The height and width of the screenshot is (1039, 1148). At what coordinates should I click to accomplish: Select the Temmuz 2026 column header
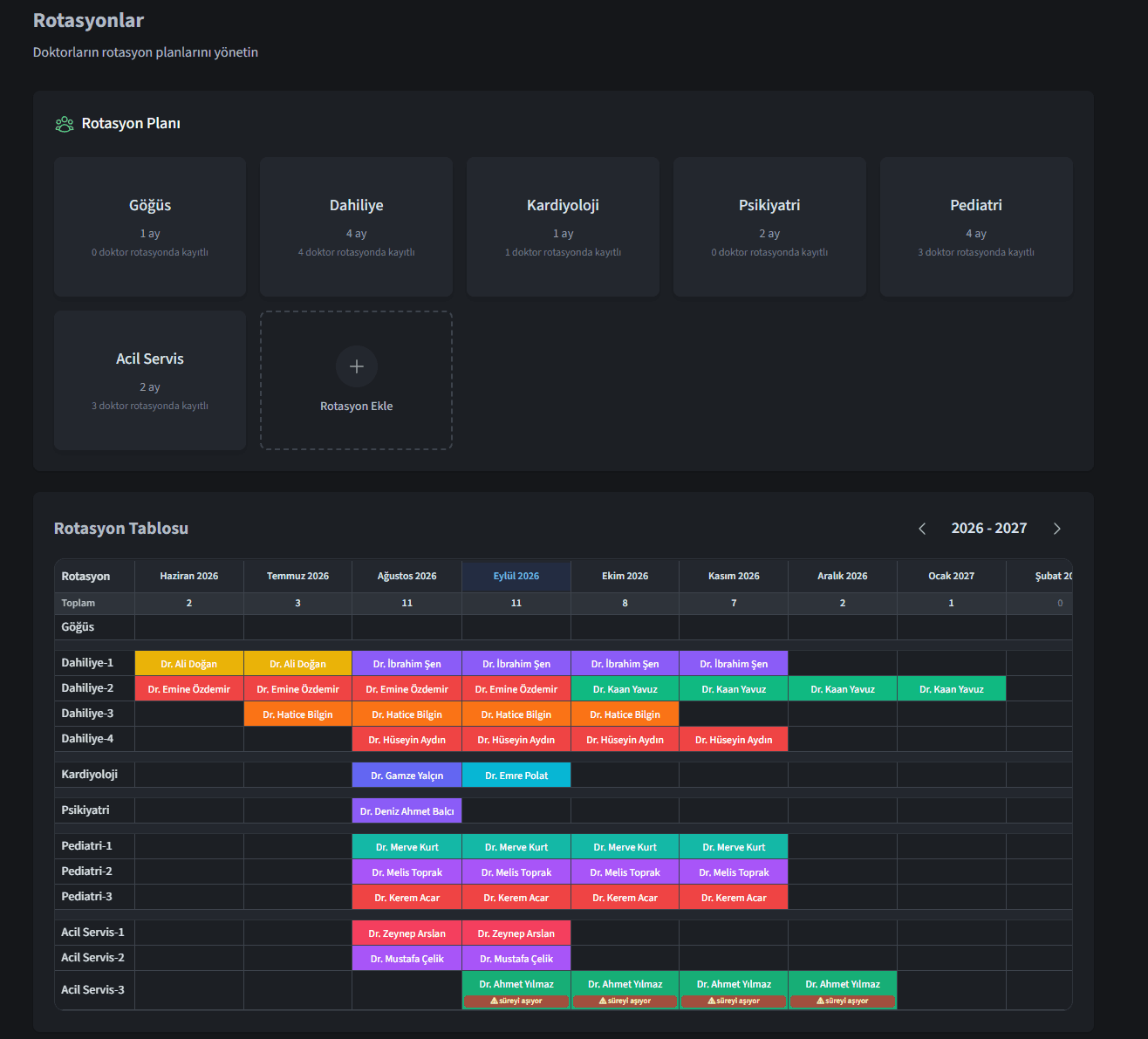click(297, 576)
